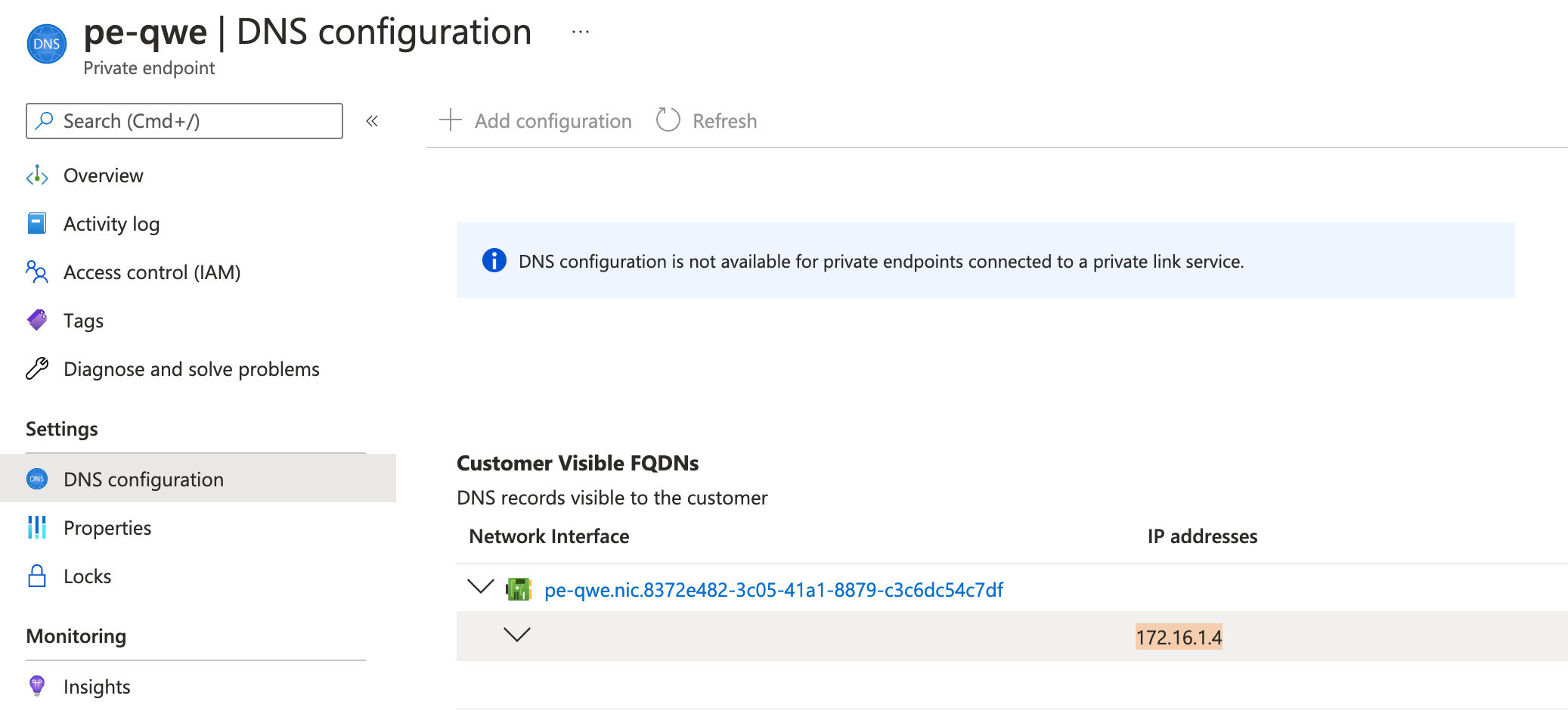Select the Tags diamond icon
1568x711 pixels.
click(x=37, y=320)
